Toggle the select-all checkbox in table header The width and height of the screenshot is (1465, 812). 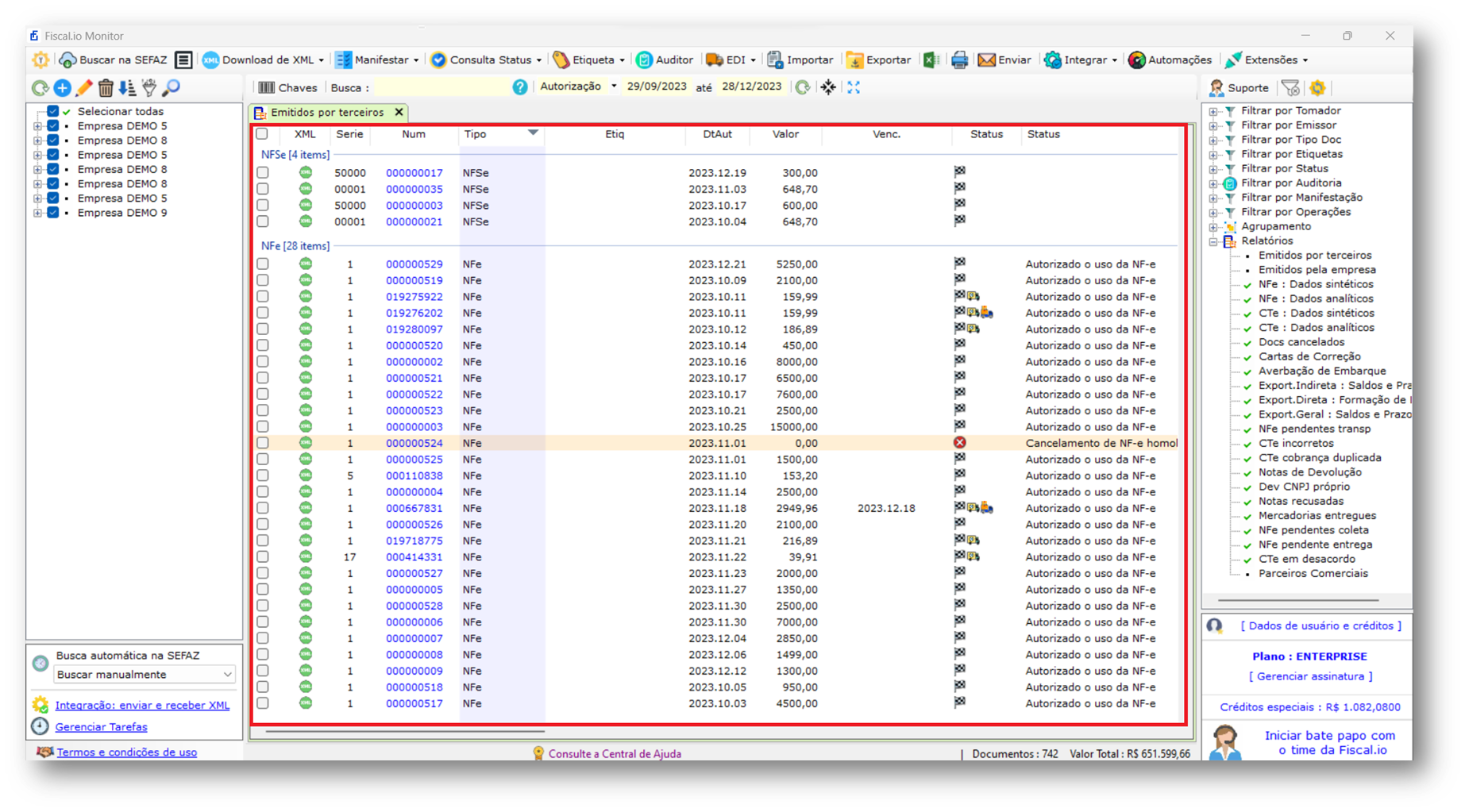click(262, 134)
